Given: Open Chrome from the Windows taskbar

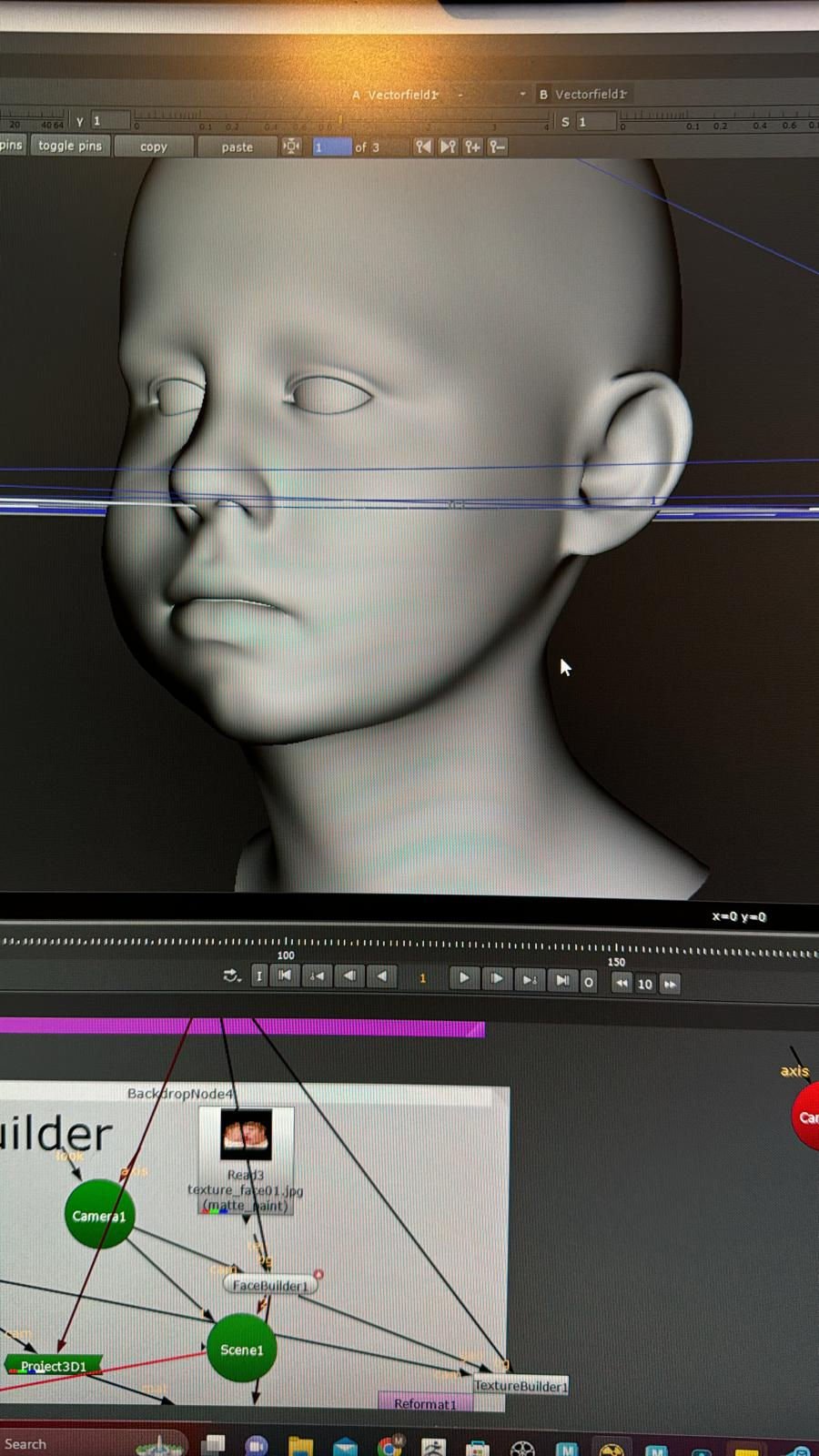Looking at the screenshot, I should click(x=390, y=1446).
